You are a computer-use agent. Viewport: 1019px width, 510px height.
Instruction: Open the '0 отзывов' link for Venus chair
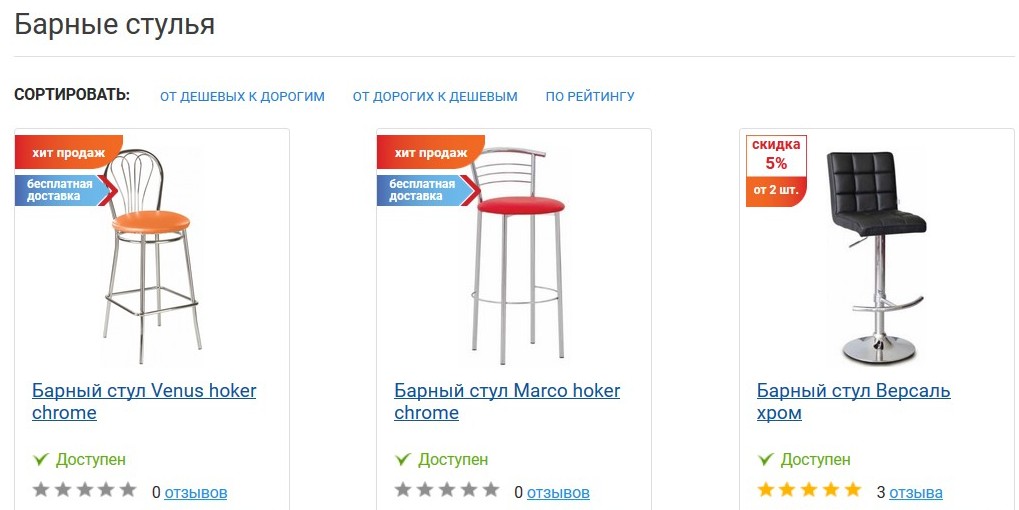[196, 492]
